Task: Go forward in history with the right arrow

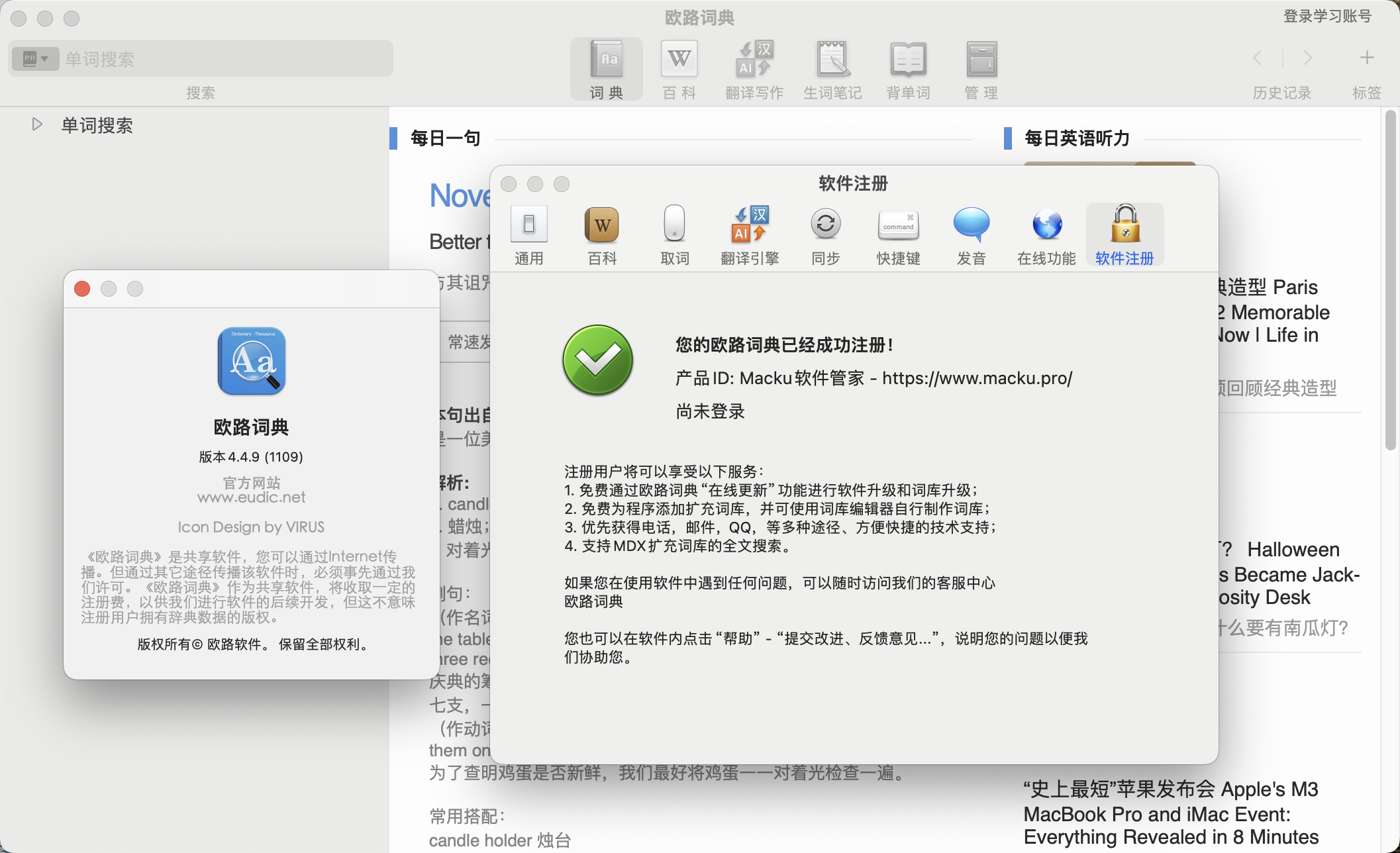Action: point(1307,58)
